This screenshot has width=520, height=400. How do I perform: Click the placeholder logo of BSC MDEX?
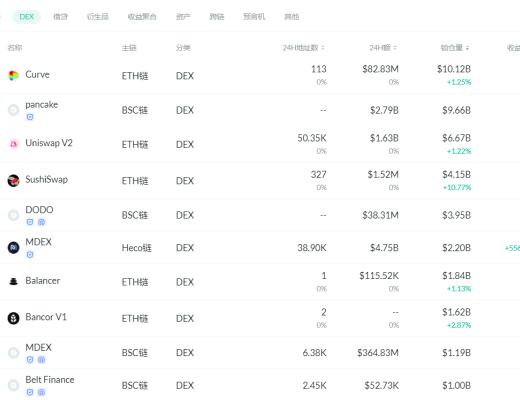click(13, 353)
